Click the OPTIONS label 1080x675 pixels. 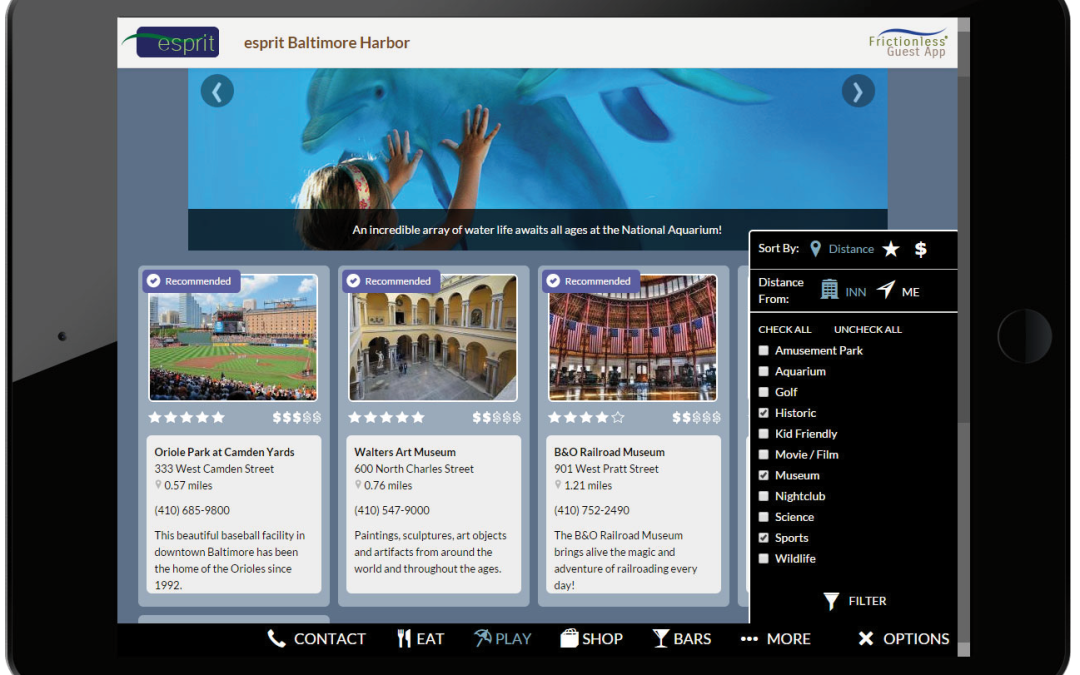(916, 639)
